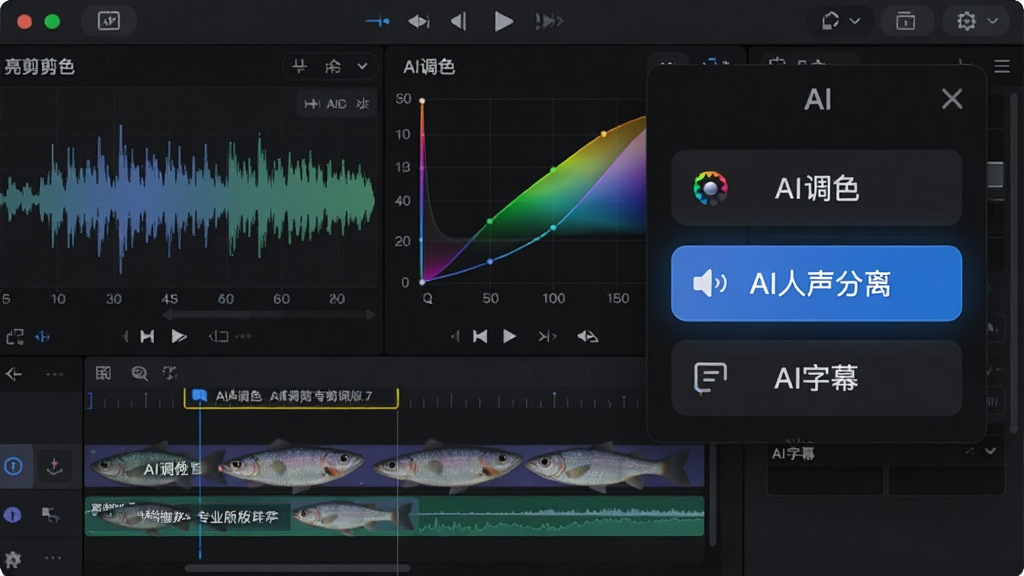The height and width of the screenshot is (576, 1024).
Task: Click the AID button above the waveform
Action: [336, 104]
